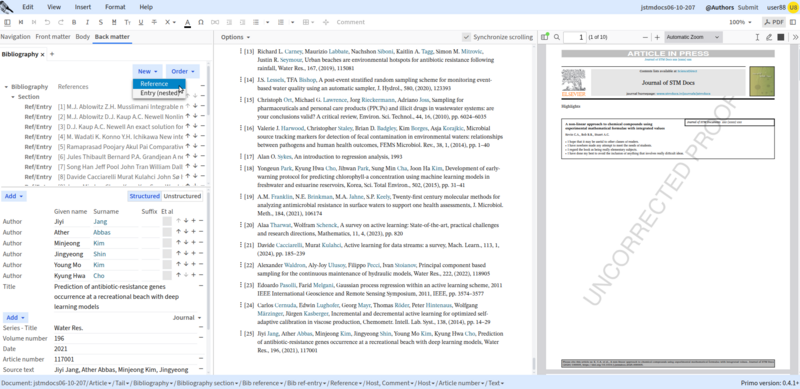Remove the Volume number field
This screenshot has width=800, height=389.
coord(201,338)
